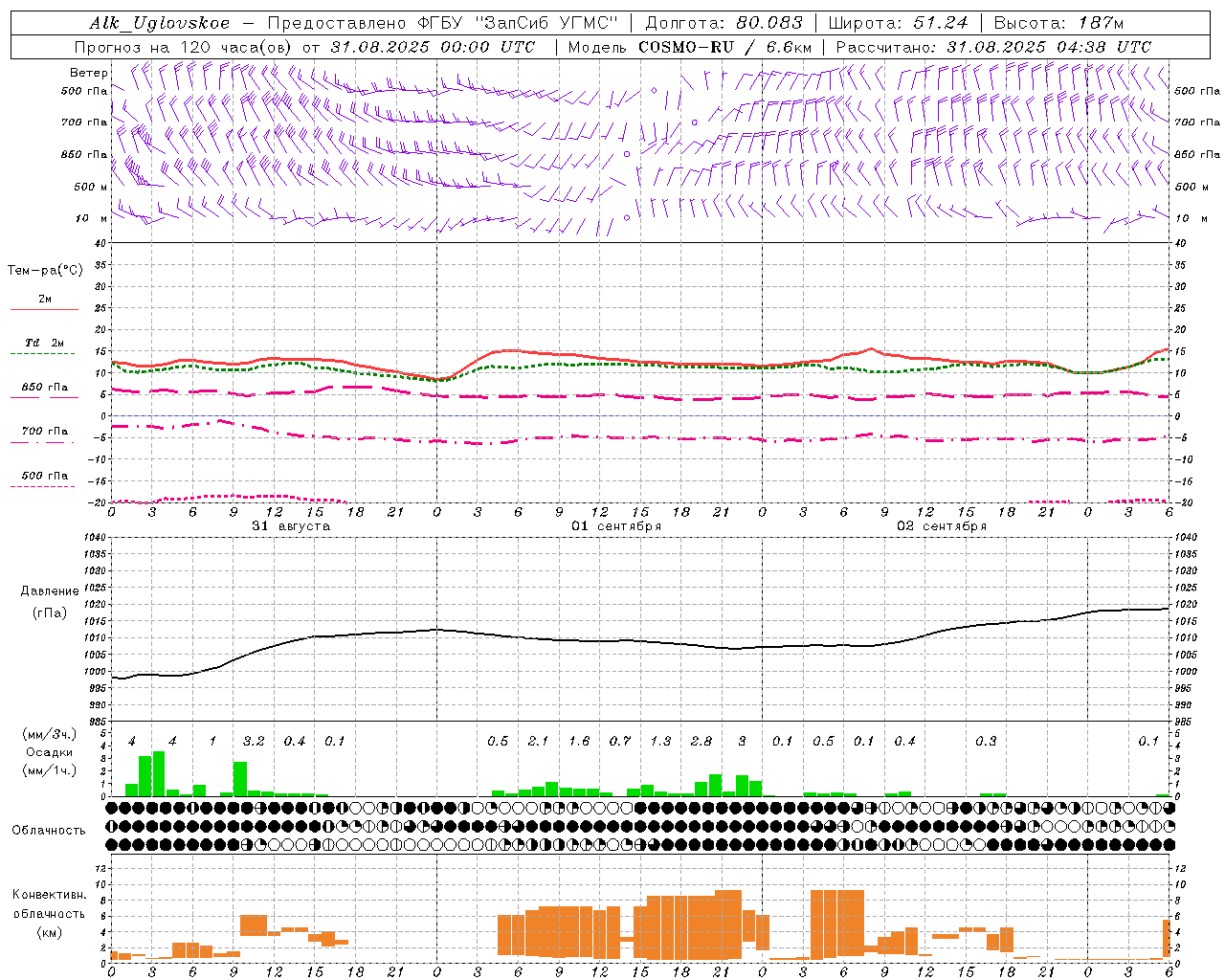
Task: Select the (мм/1ч.) precipitation unit label
Action: pos(49,770)
